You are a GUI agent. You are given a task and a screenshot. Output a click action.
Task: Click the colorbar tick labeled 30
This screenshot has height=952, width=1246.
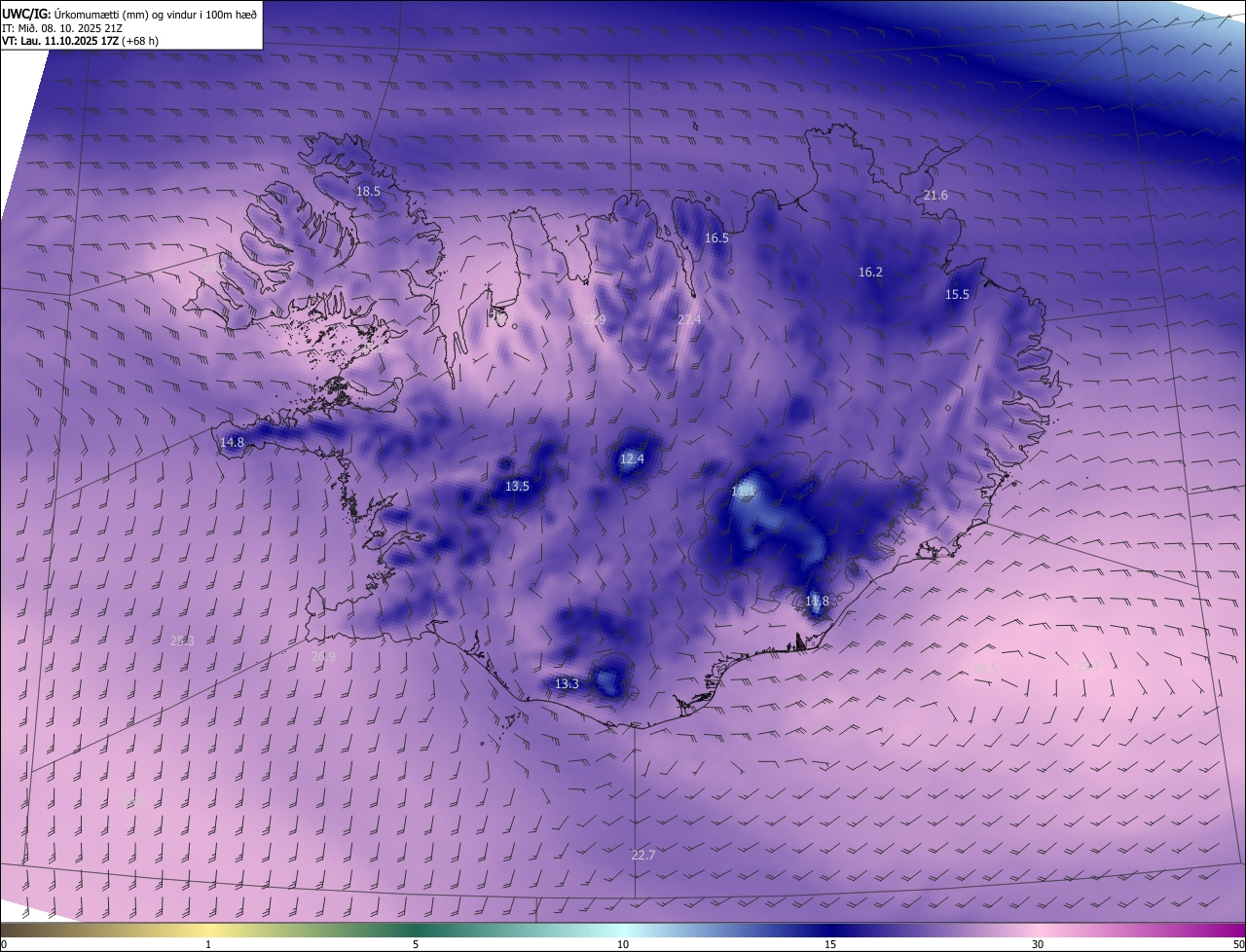(x=1038, y=944)
